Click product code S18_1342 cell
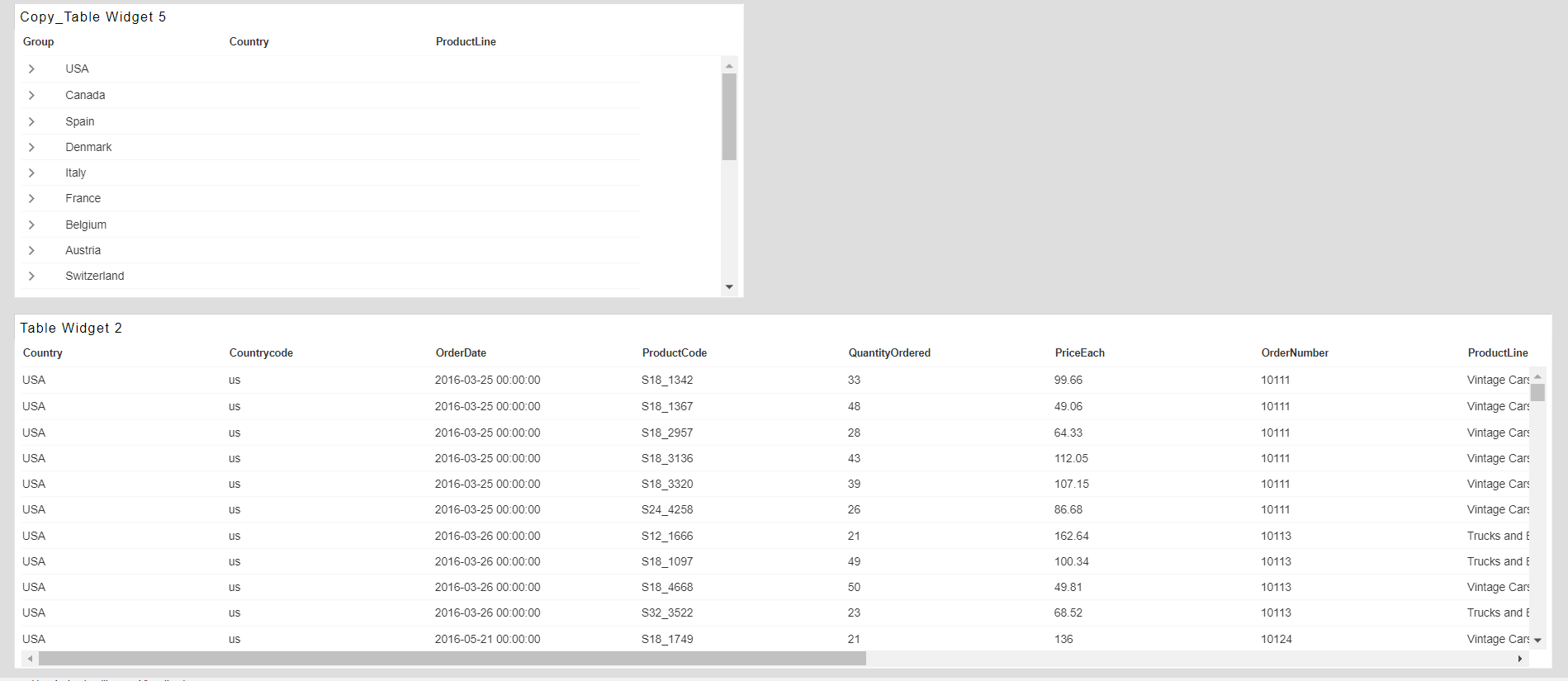Viewport: 1568px width, 681px height. [667, 381]
